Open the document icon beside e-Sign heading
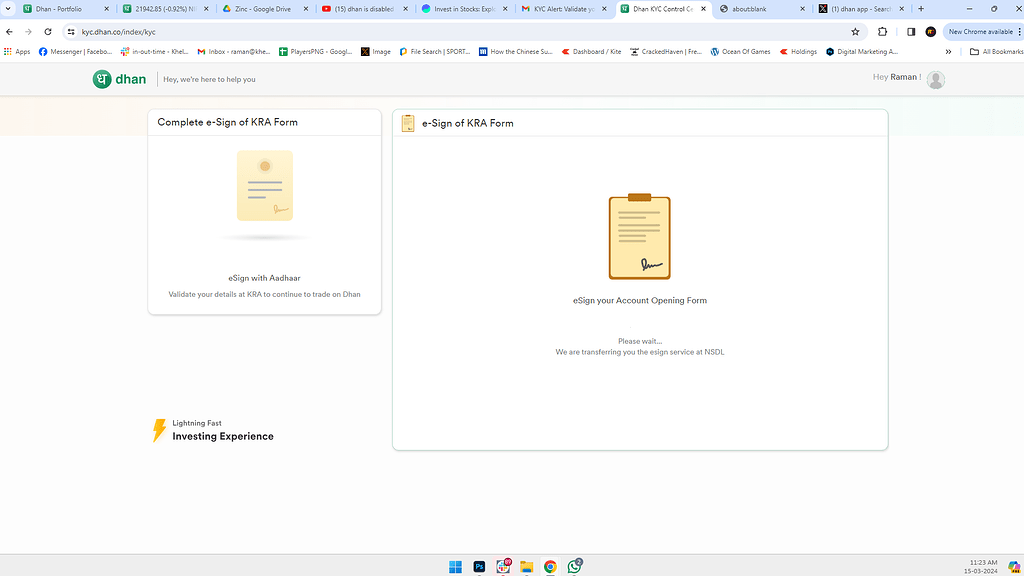1024x576 pixels. 406,122
